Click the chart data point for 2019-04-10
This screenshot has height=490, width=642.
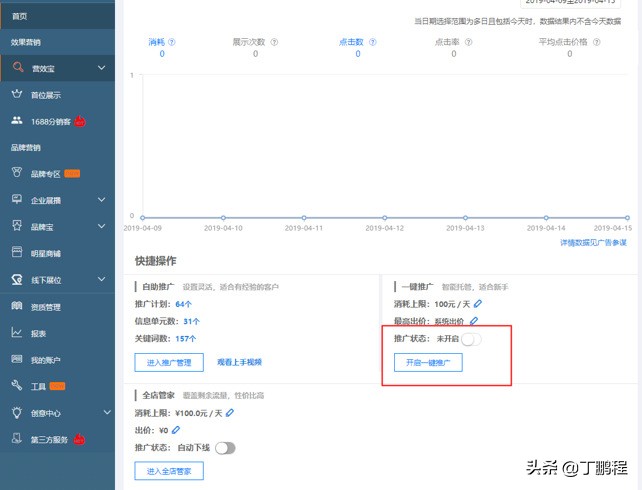223,218
